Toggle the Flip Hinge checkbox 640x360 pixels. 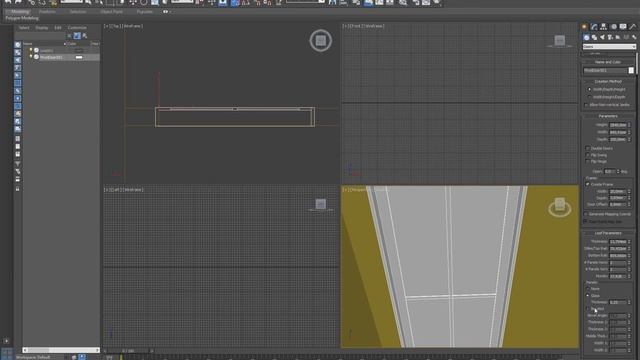click(587, 162)
